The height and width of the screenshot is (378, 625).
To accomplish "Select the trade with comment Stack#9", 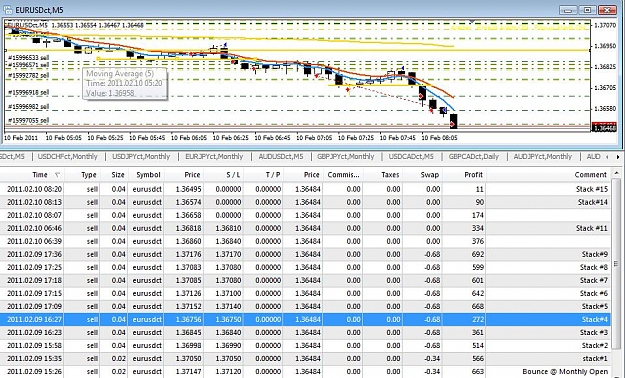I will click(x=305, y=254).
